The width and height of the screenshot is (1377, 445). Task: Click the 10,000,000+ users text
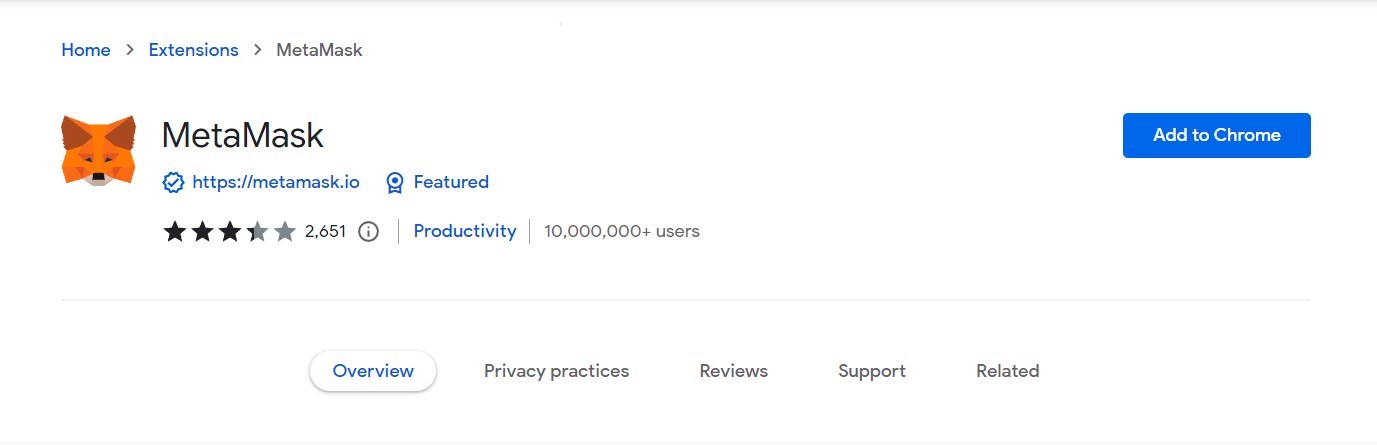622,231
